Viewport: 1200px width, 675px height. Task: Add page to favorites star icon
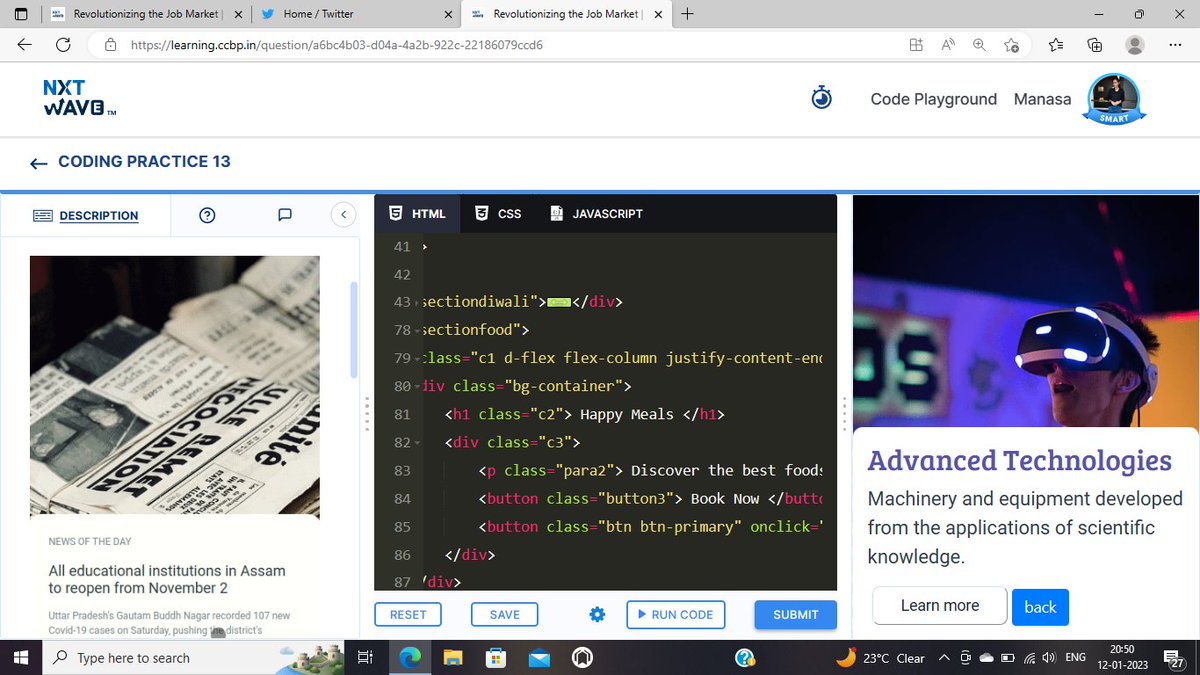point(1011,45)
